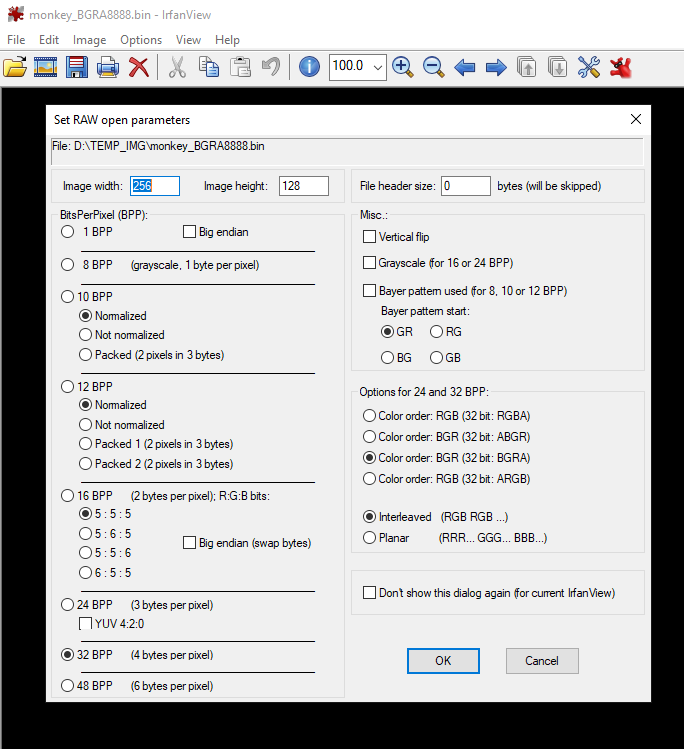The width and height of the screenshot is (684, 749).
Task: Choose Planar color layout option
Action: [x=370, y=538]
